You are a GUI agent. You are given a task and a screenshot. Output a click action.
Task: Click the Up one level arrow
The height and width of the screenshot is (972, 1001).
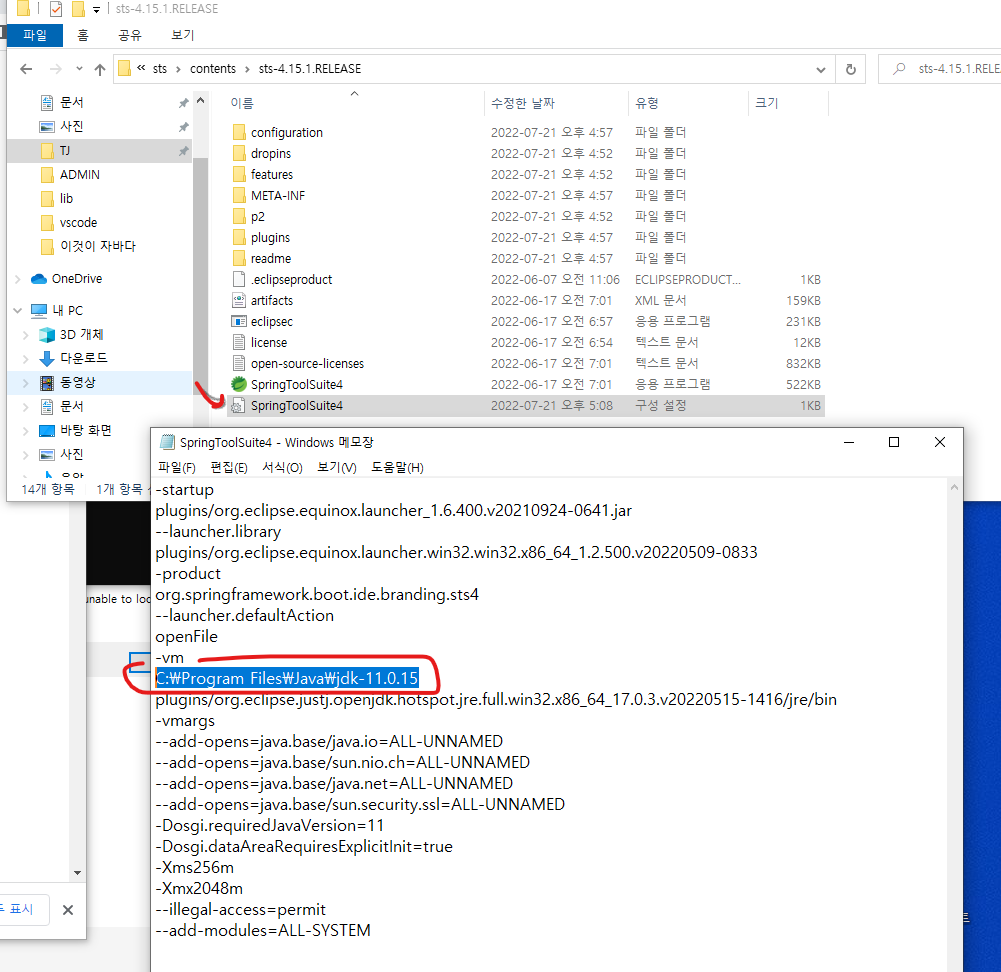click(x=100, y=69)
